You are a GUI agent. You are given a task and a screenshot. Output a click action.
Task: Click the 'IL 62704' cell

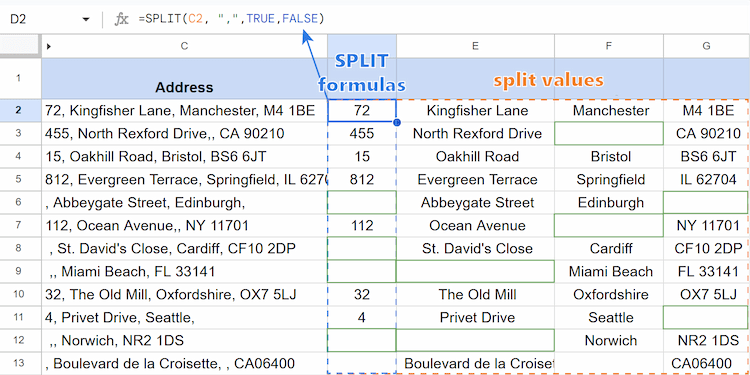(x=706, y=179)
